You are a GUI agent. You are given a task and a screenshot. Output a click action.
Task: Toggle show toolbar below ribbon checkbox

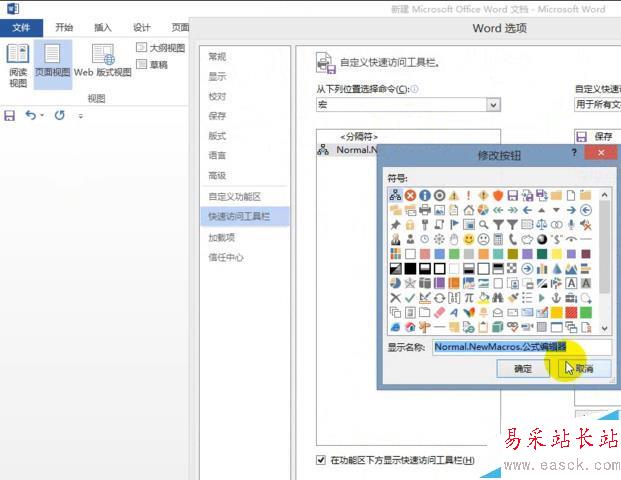[x=321, y=460]
